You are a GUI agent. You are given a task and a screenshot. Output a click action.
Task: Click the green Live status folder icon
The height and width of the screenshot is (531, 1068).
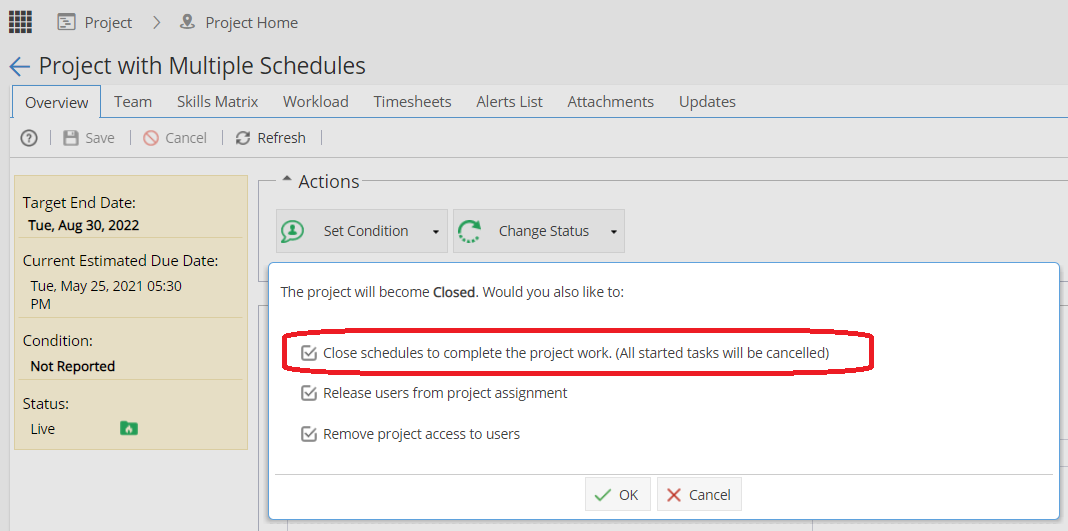[x=129, y=428]
